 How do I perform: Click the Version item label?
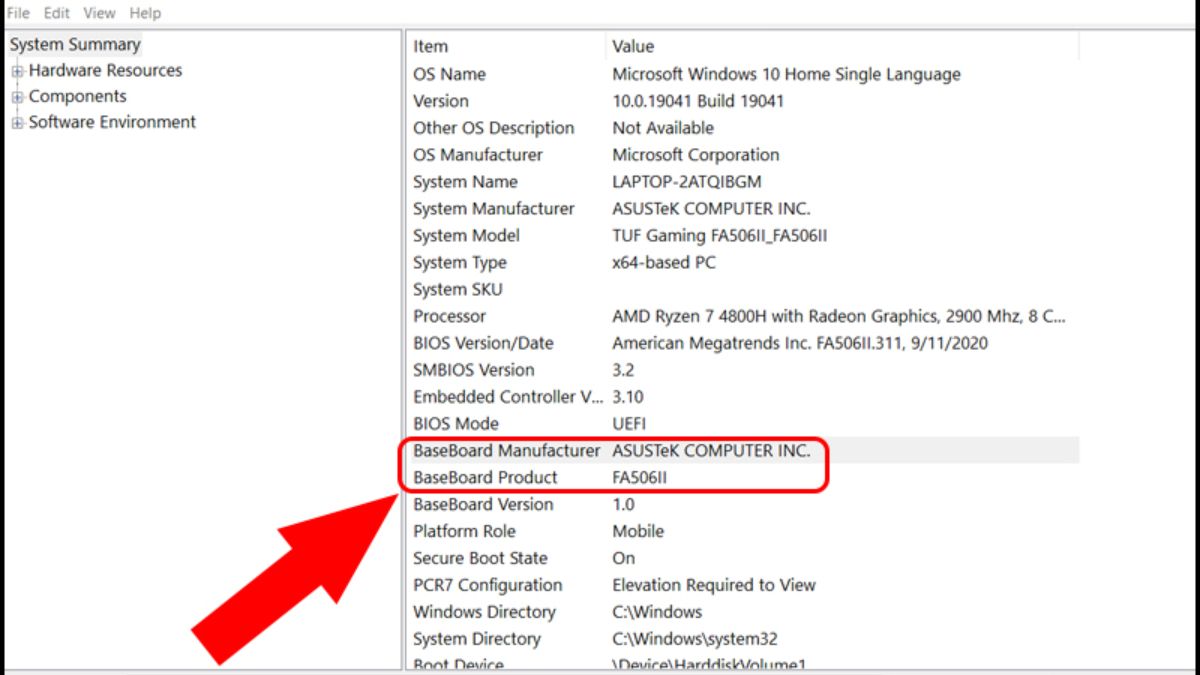tap(440, 101)
